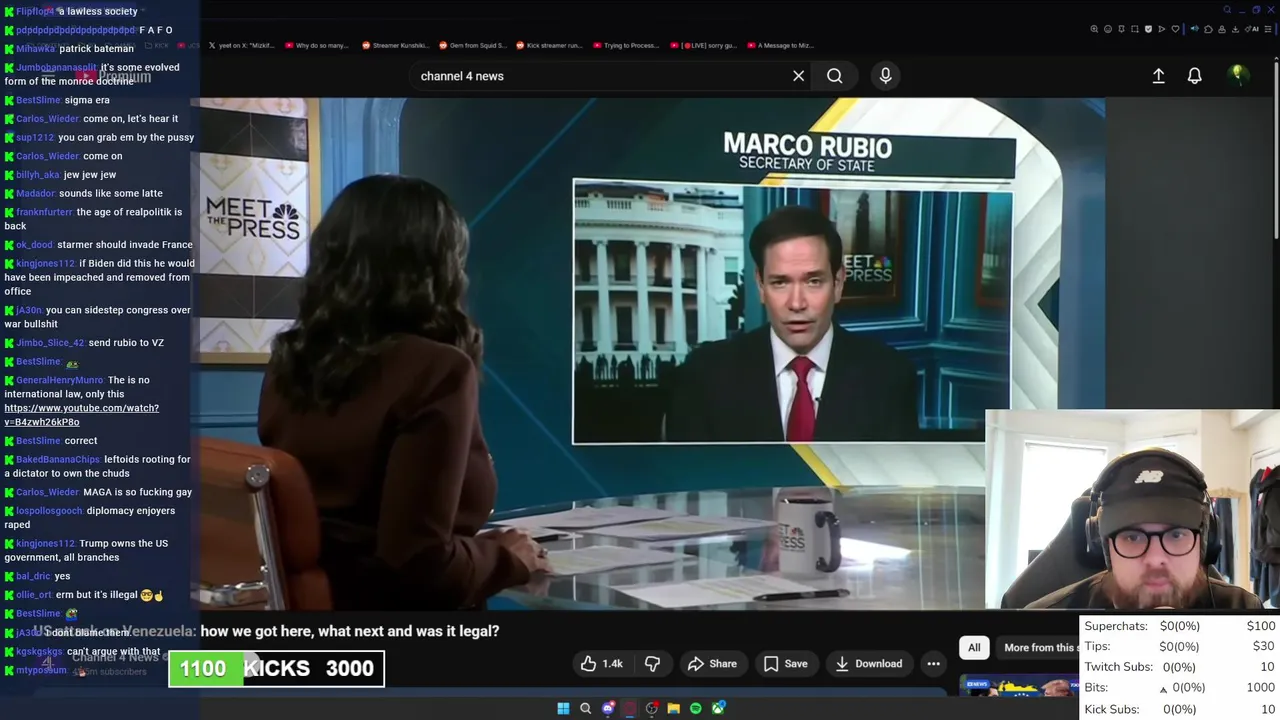This screenshot has width=1280, height=720.
Task: Click the 1100 KICKS 3000 goal bar
Action: pyautogui.click(x=276, y=669)
